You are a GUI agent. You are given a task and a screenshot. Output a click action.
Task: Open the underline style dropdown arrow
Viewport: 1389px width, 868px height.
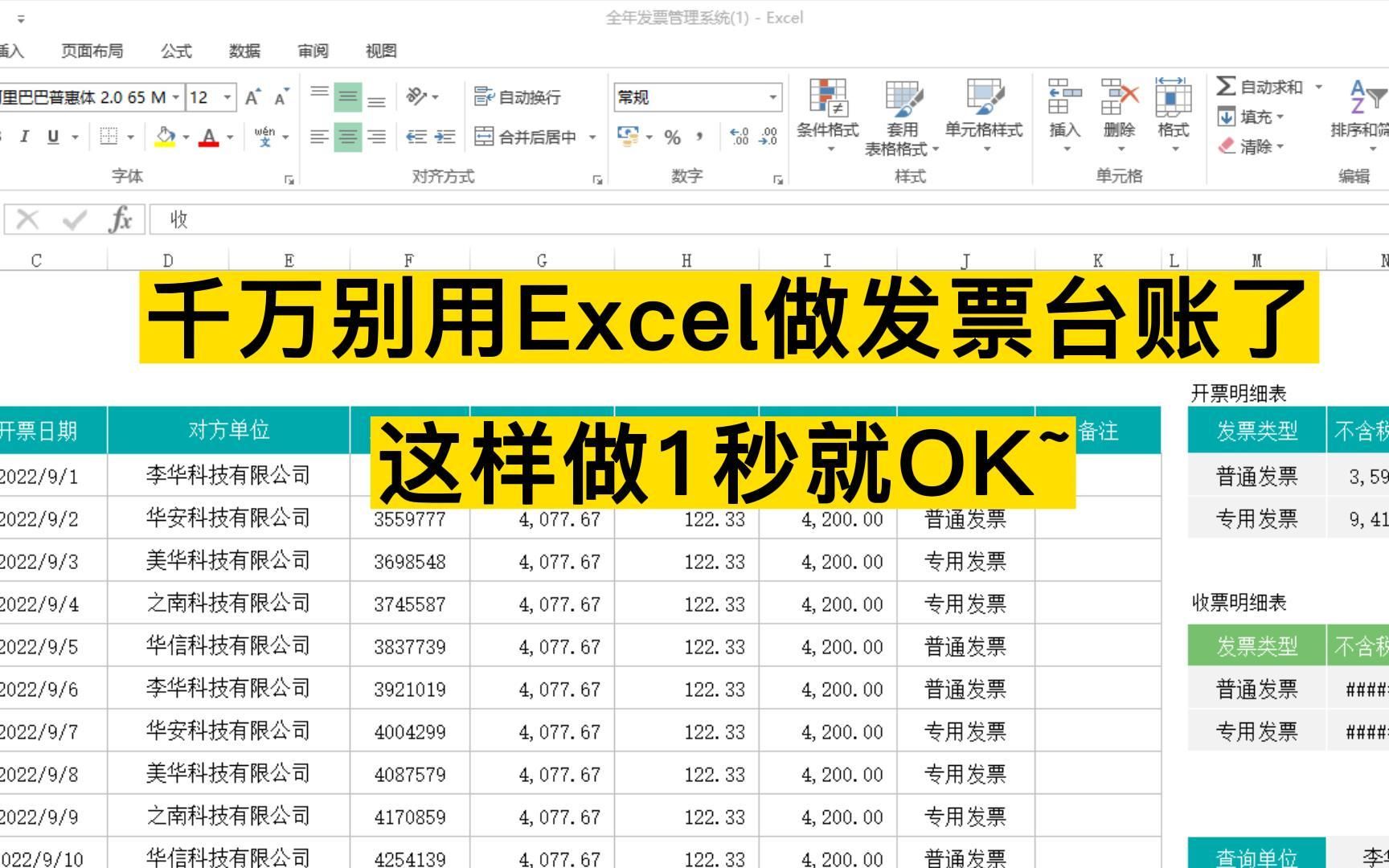[x=75, y=137]
